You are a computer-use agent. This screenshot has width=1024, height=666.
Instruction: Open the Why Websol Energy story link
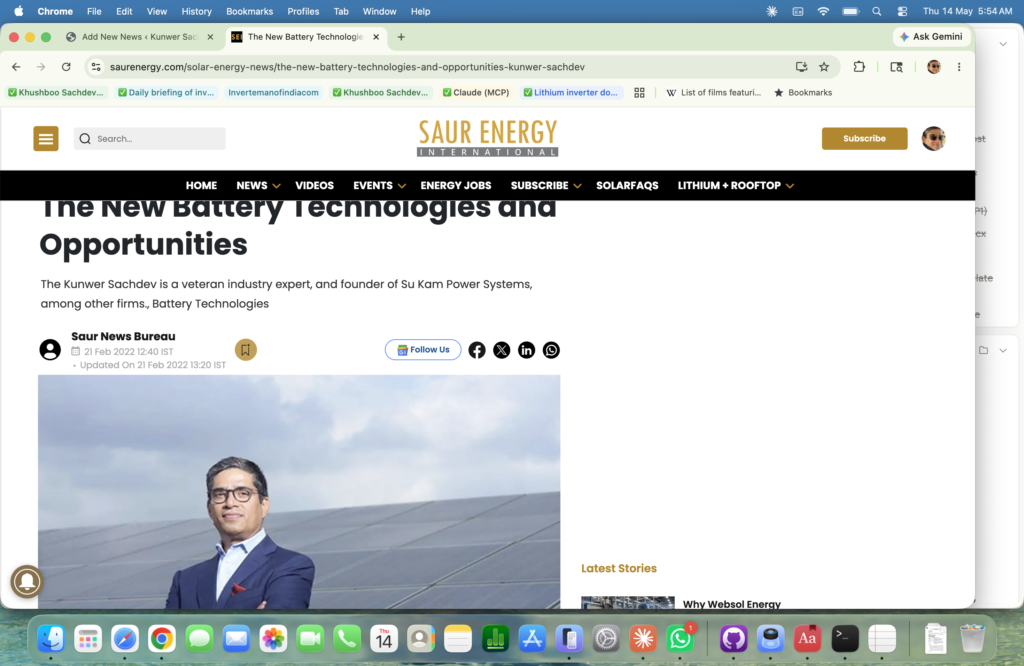click(x=731, y=604)
